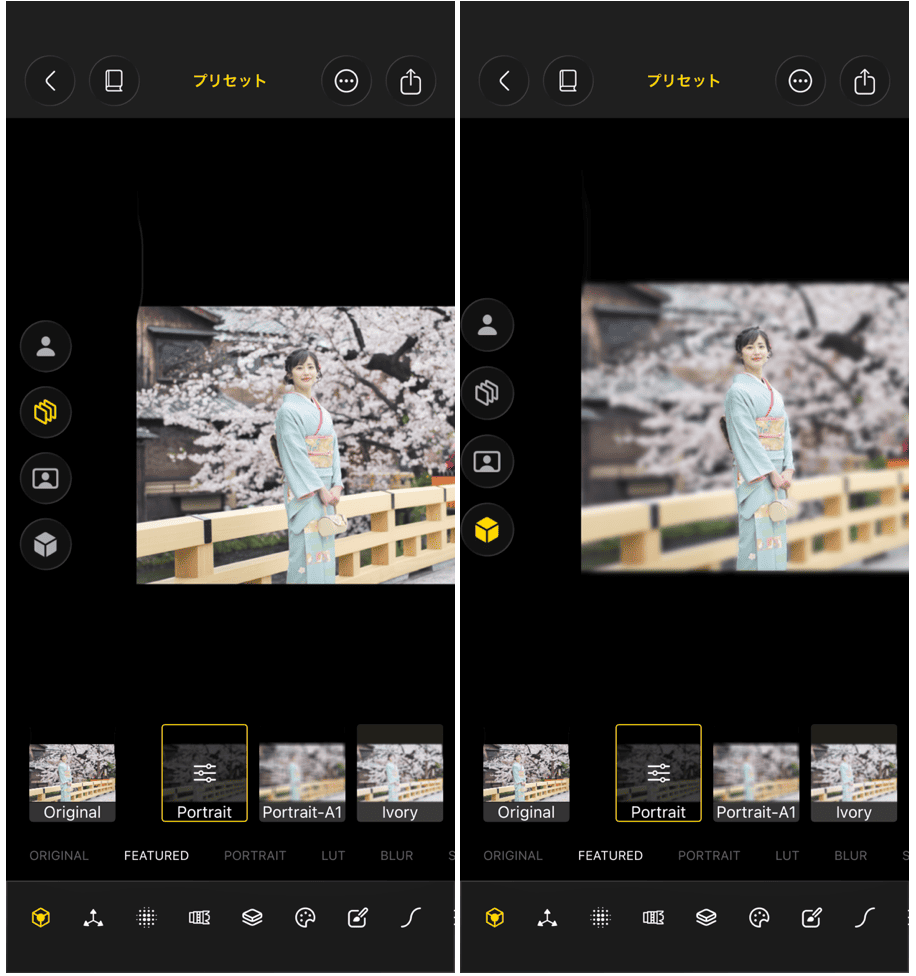Tap portrait frame icon on left screen

pos(45,478)
